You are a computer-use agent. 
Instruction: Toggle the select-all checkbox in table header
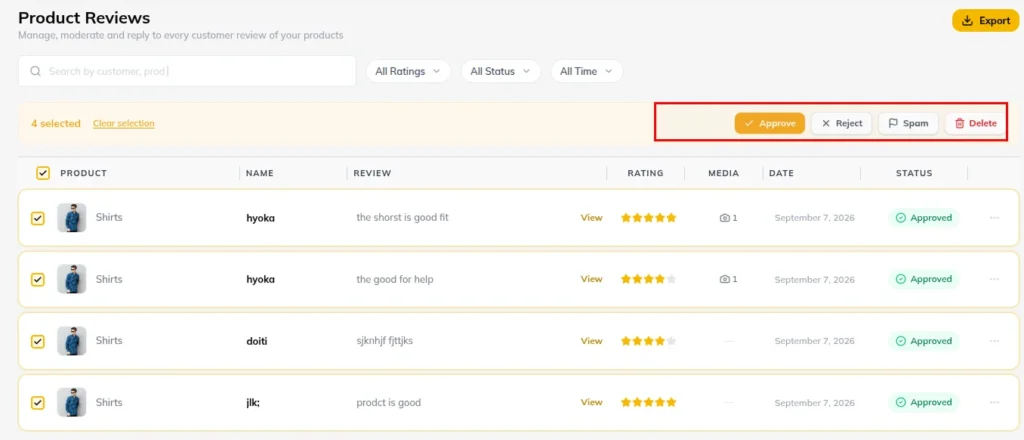[x=42, y=173]
